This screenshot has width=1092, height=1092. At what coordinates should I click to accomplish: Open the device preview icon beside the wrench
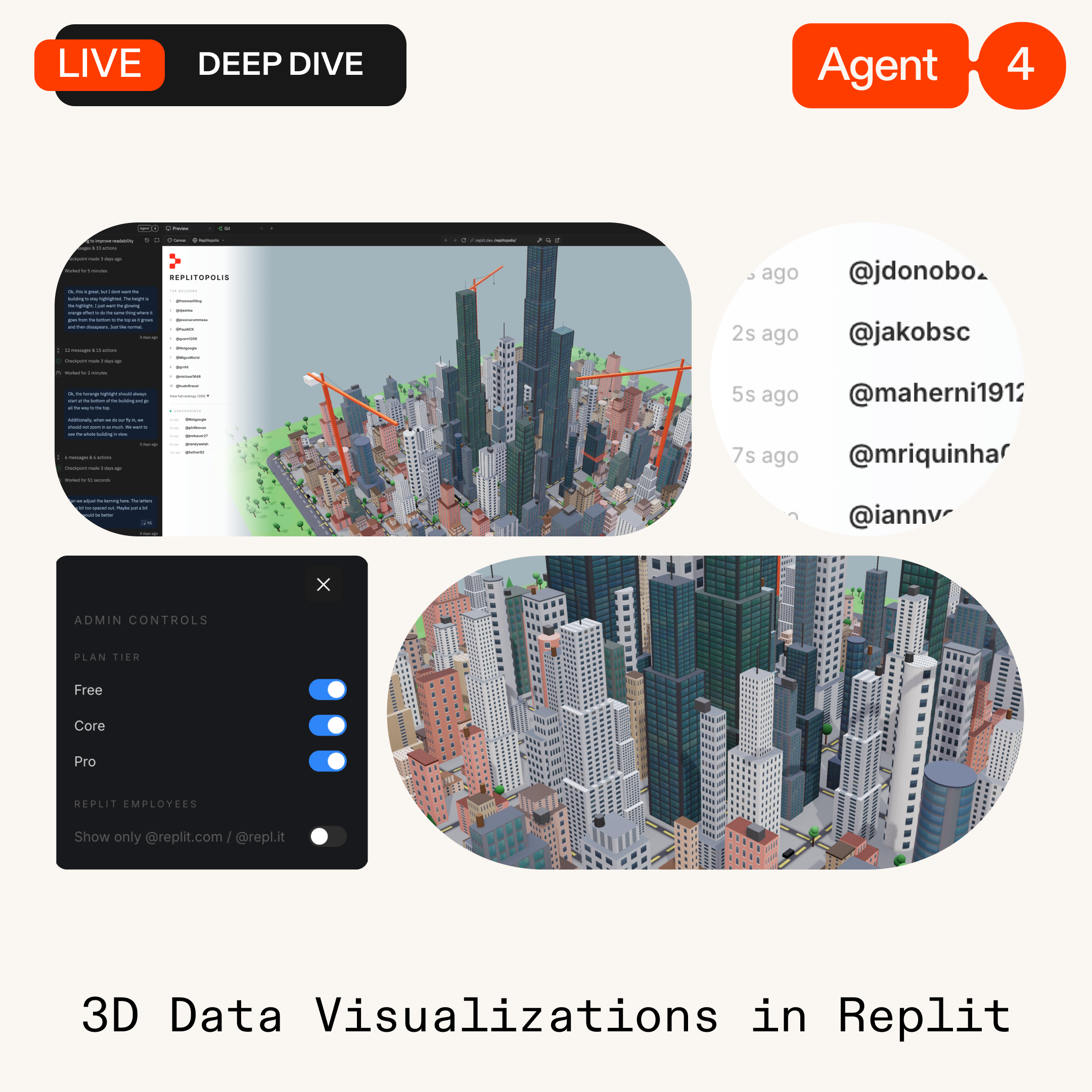point(548,240)
